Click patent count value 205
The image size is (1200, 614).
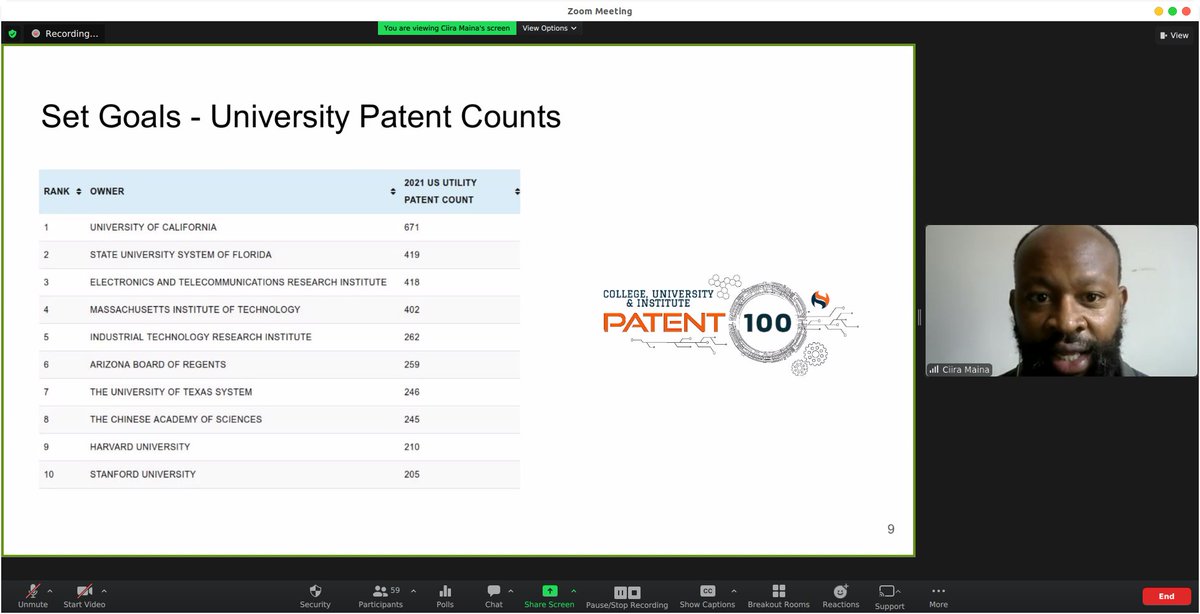pos(411,474)
